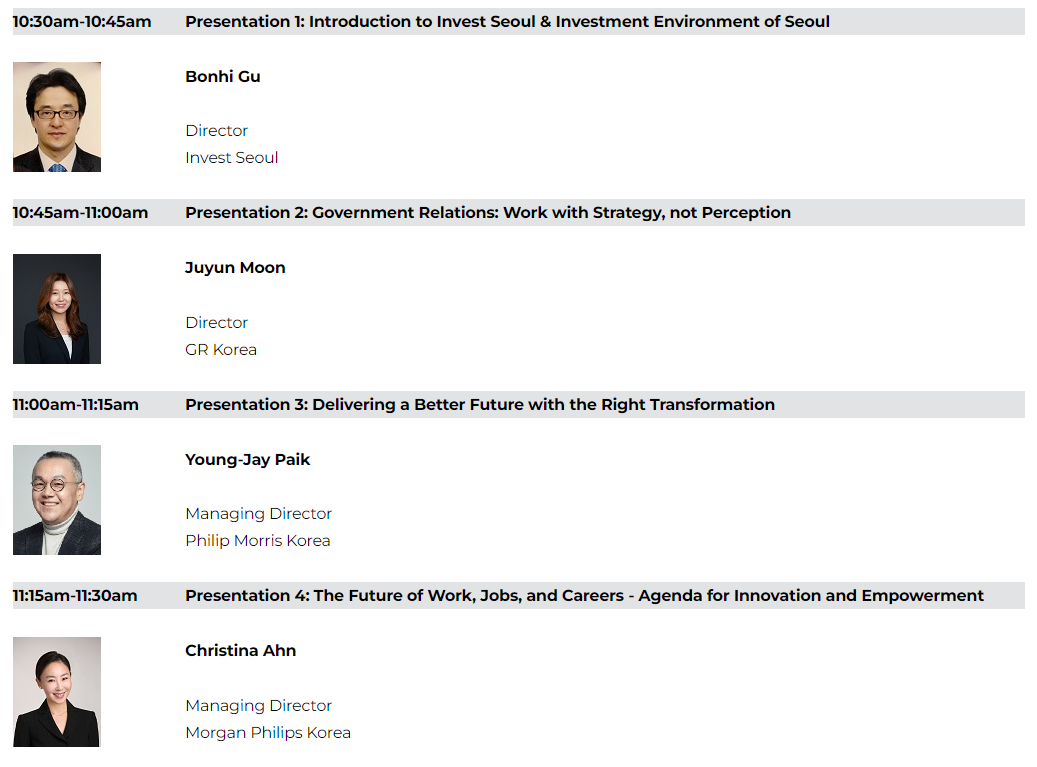
Task: Select Presentation 4 Future of Work heading
Action: point(585,596)
